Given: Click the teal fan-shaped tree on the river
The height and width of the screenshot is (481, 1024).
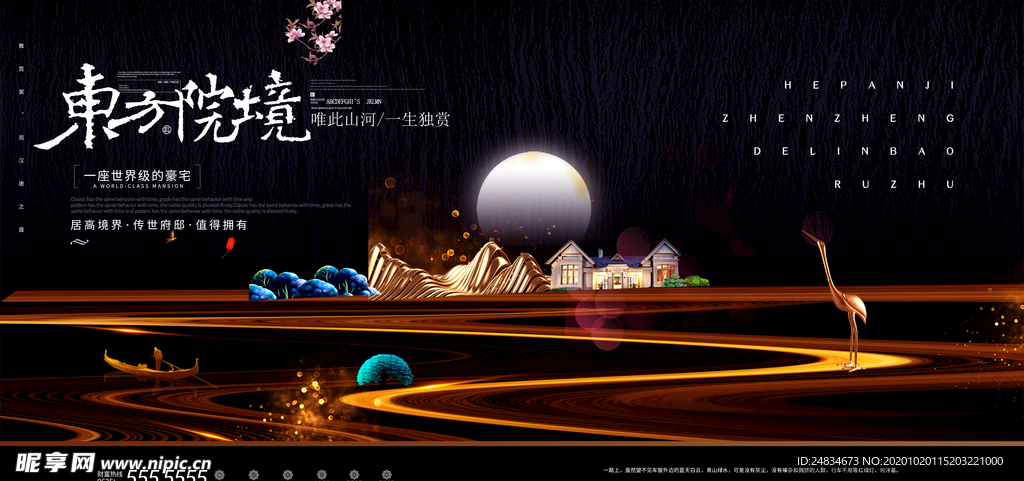Looking at the screenshot, I should [385, 369].
